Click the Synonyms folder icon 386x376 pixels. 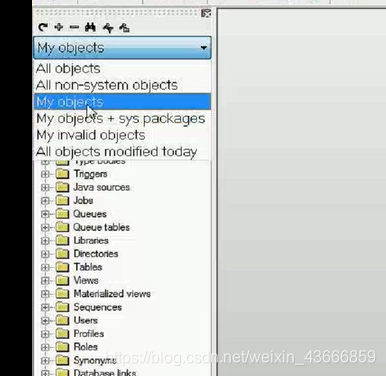point(62,360)
